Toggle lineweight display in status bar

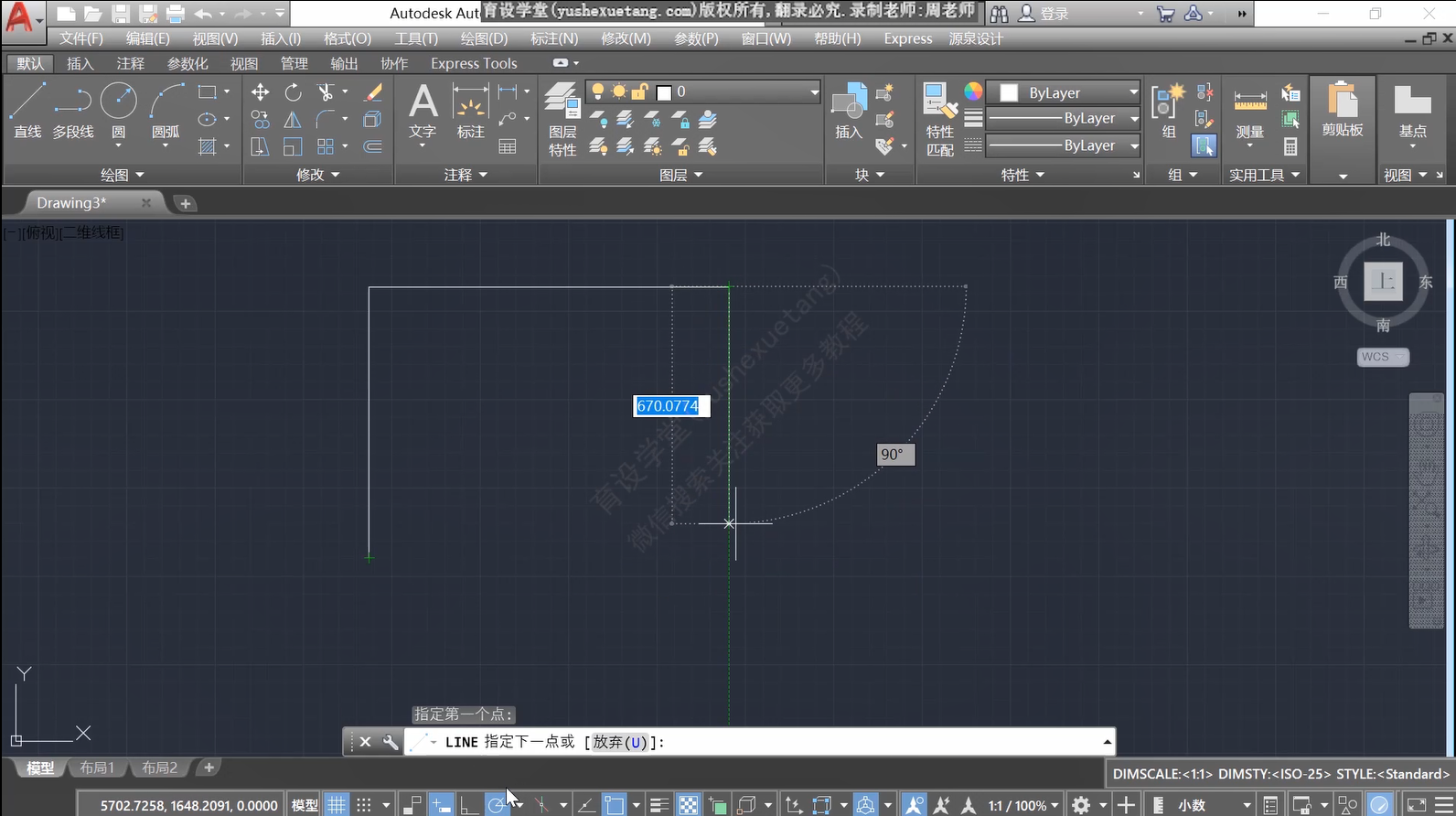click(x=659, y=805)
